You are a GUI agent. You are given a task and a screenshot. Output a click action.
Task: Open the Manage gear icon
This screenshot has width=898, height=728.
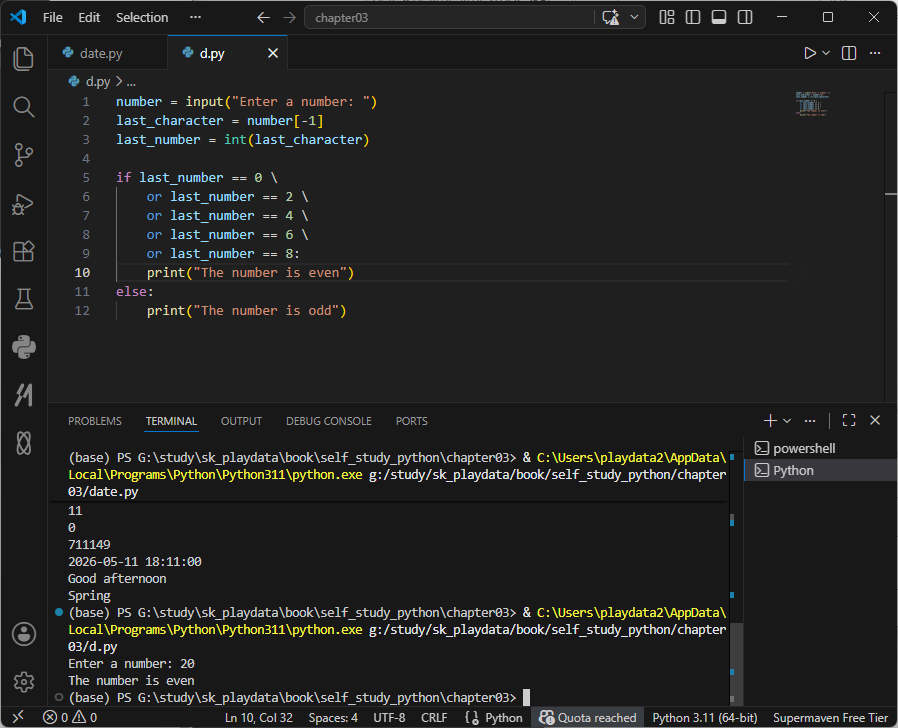(x=23, y=682)
